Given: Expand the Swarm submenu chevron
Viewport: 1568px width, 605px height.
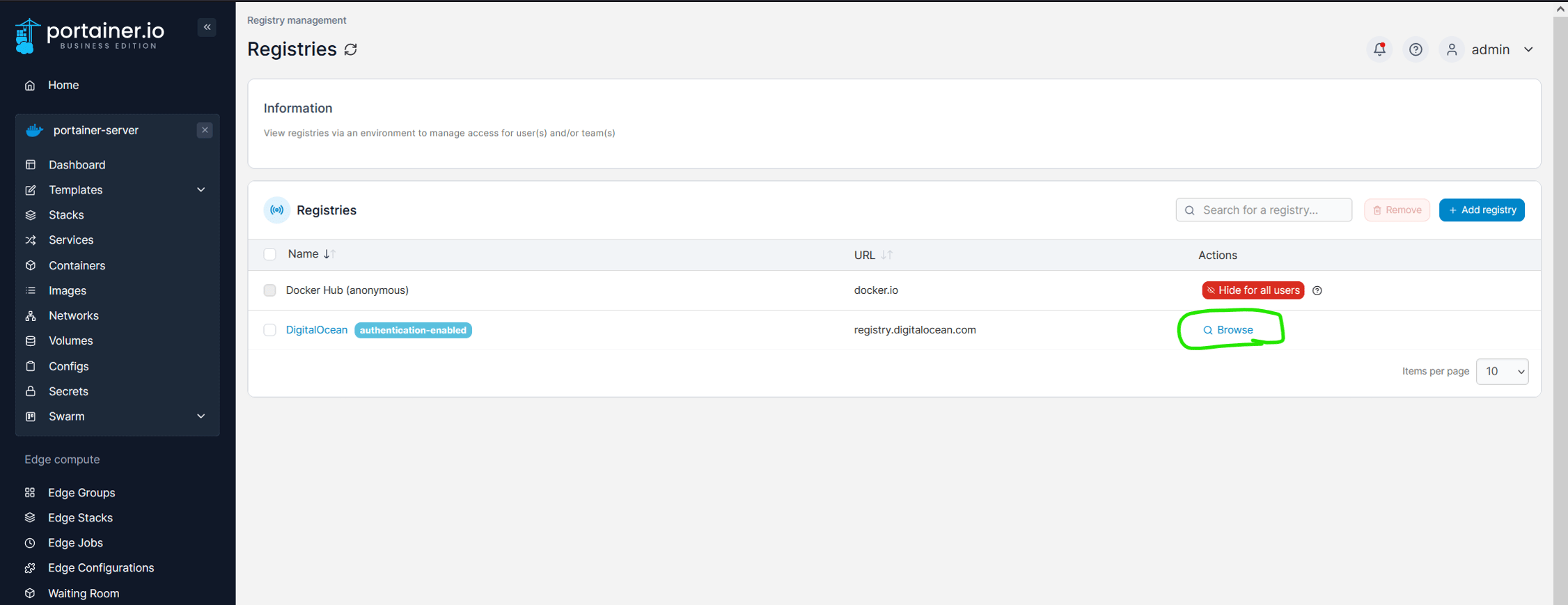Looking at the screenshot, I should (201, 416).
